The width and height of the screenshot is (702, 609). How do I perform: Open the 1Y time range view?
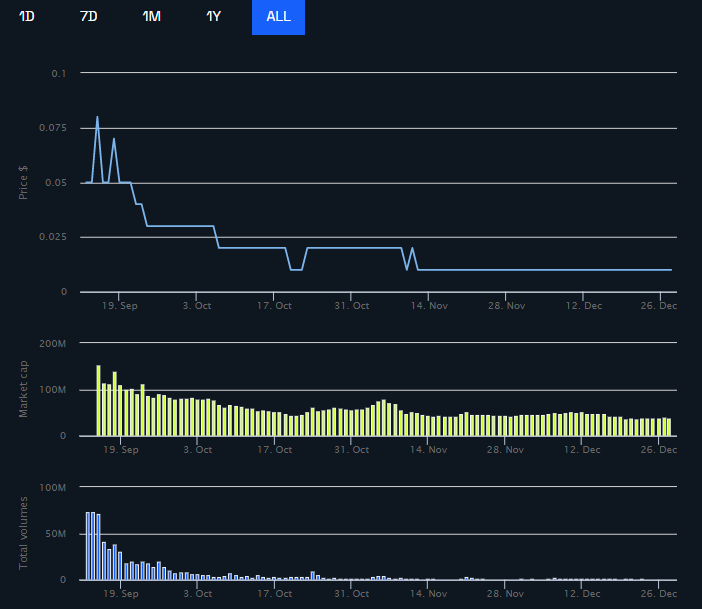click(x=214, y=17)
